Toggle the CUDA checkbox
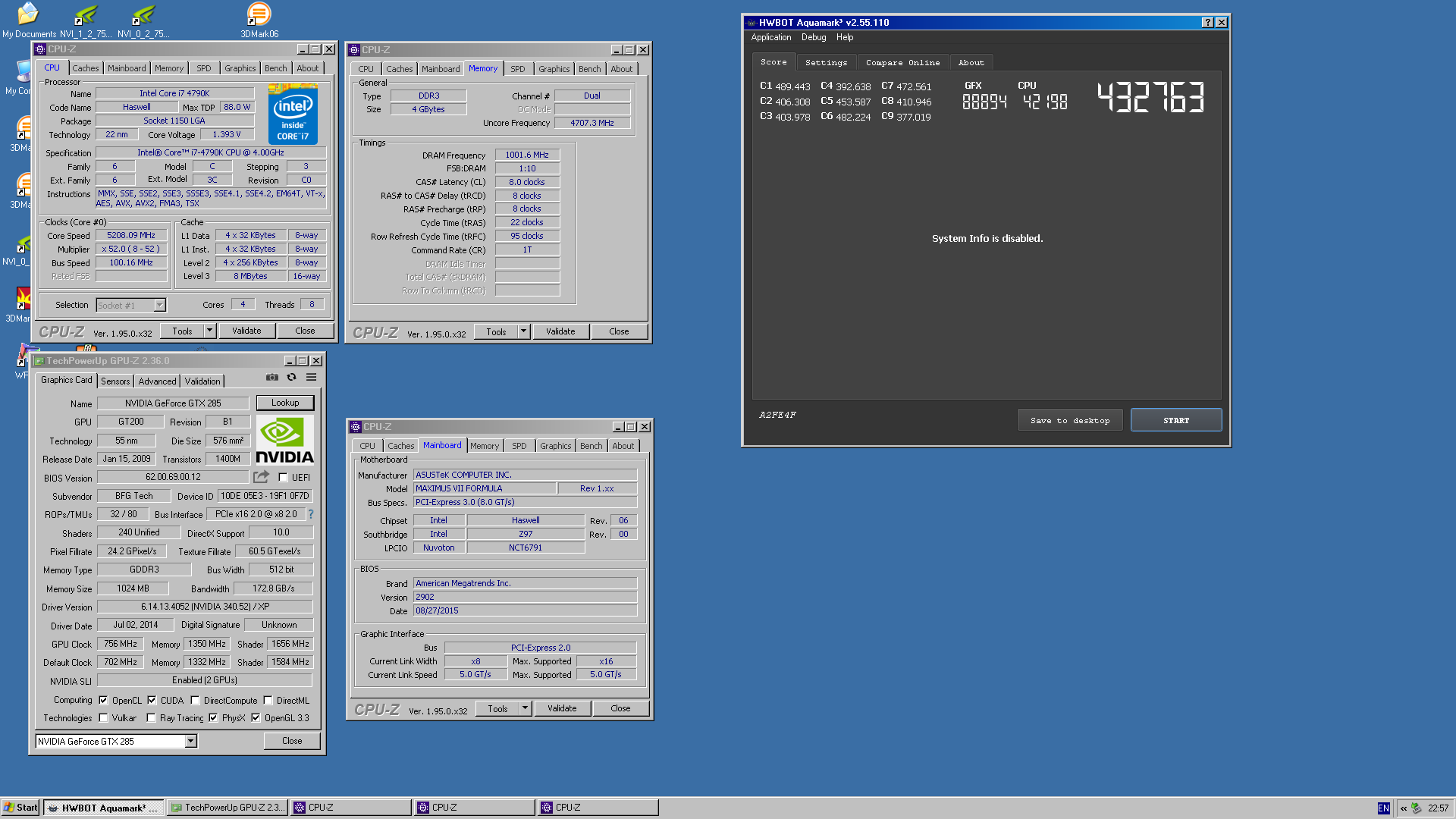Image resolution: width=1456 pixels, height=819 pixels. click(152, 701)
